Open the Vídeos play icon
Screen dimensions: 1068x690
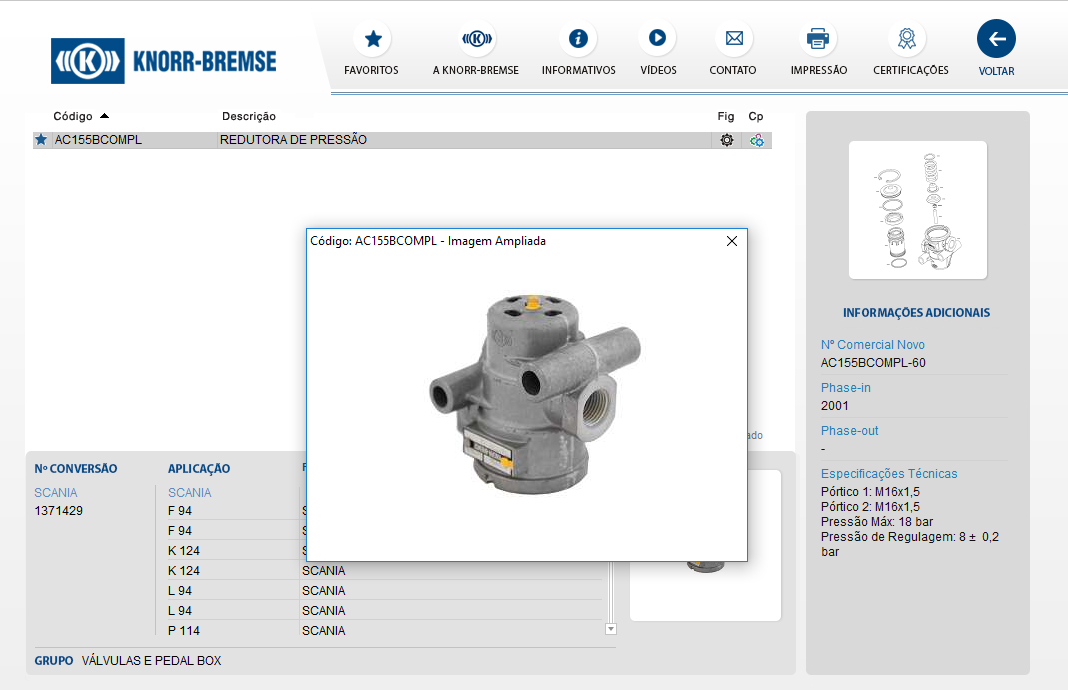coord(657,39)
